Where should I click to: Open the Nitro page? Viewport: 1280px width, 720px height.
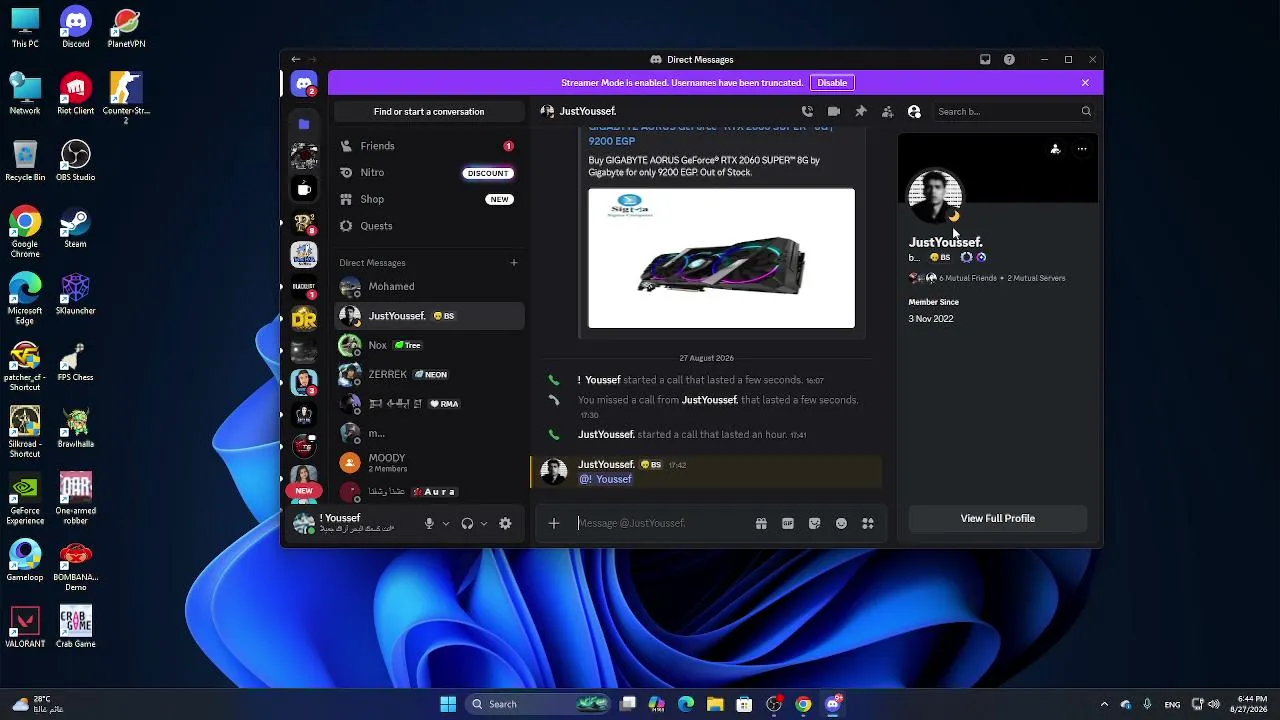click(x=428, y=173)
